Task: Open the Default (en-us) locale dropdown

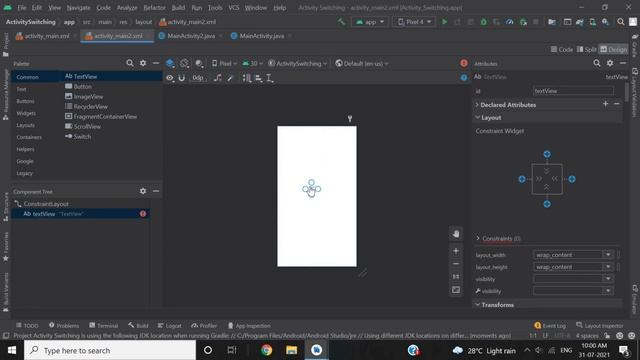Action: (362, 63)
